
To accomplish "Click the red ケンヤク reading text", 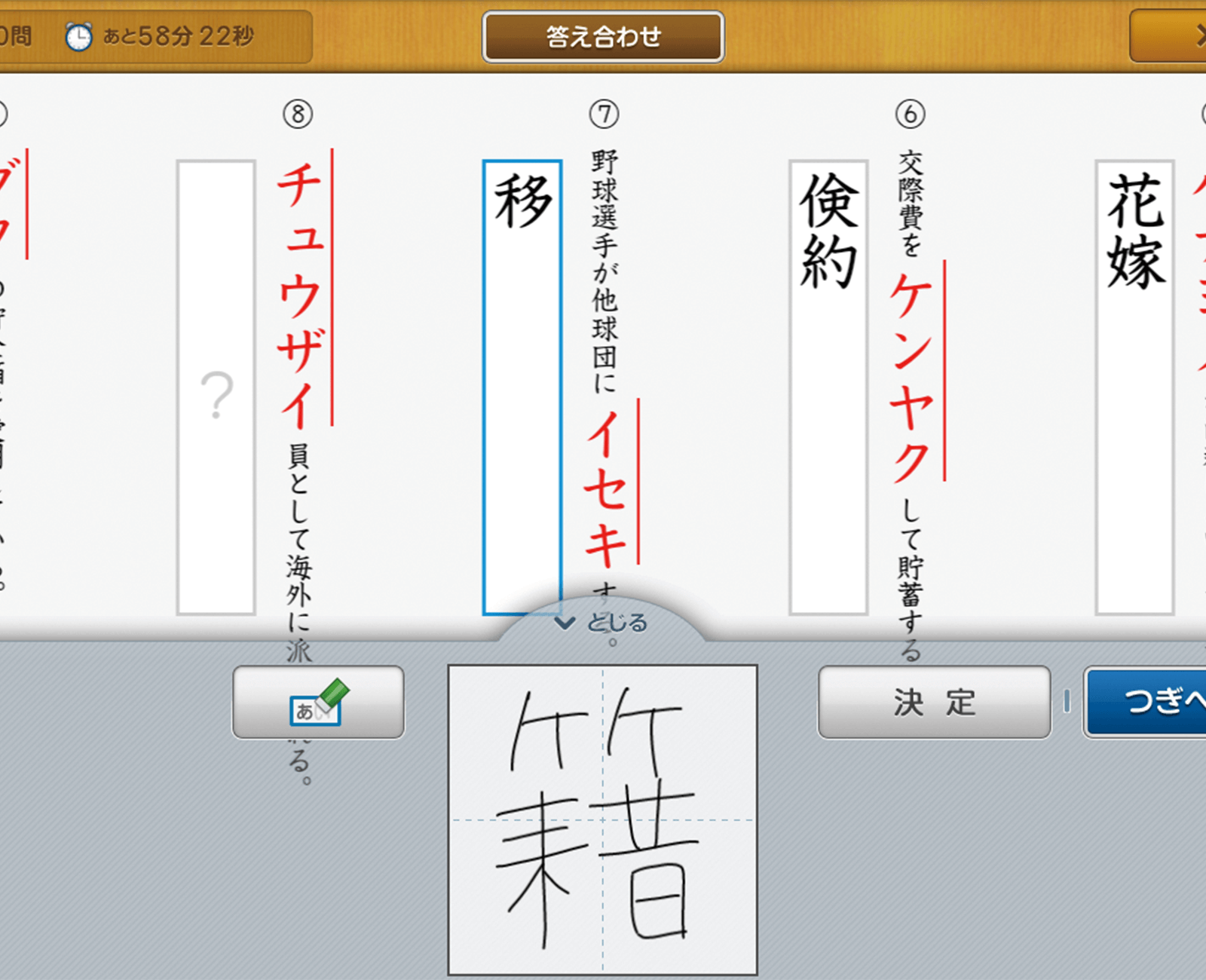I will click(x=911, y=377).
